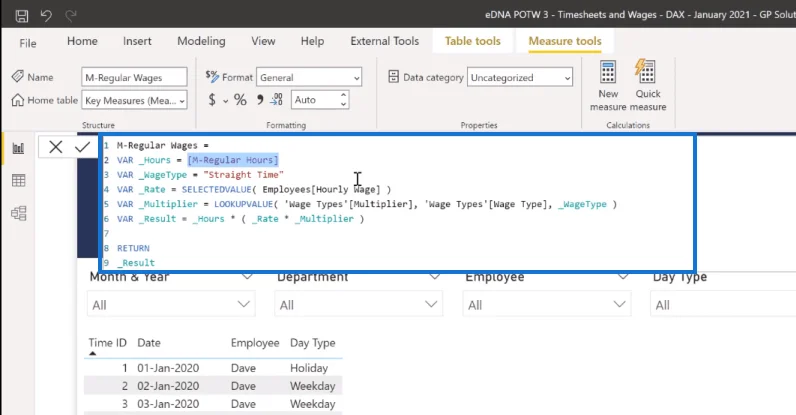The width and height of the screenshot is (796, 415).
Task: Click SELECTEDVALUE function in formula
Action: pos(217,189)
